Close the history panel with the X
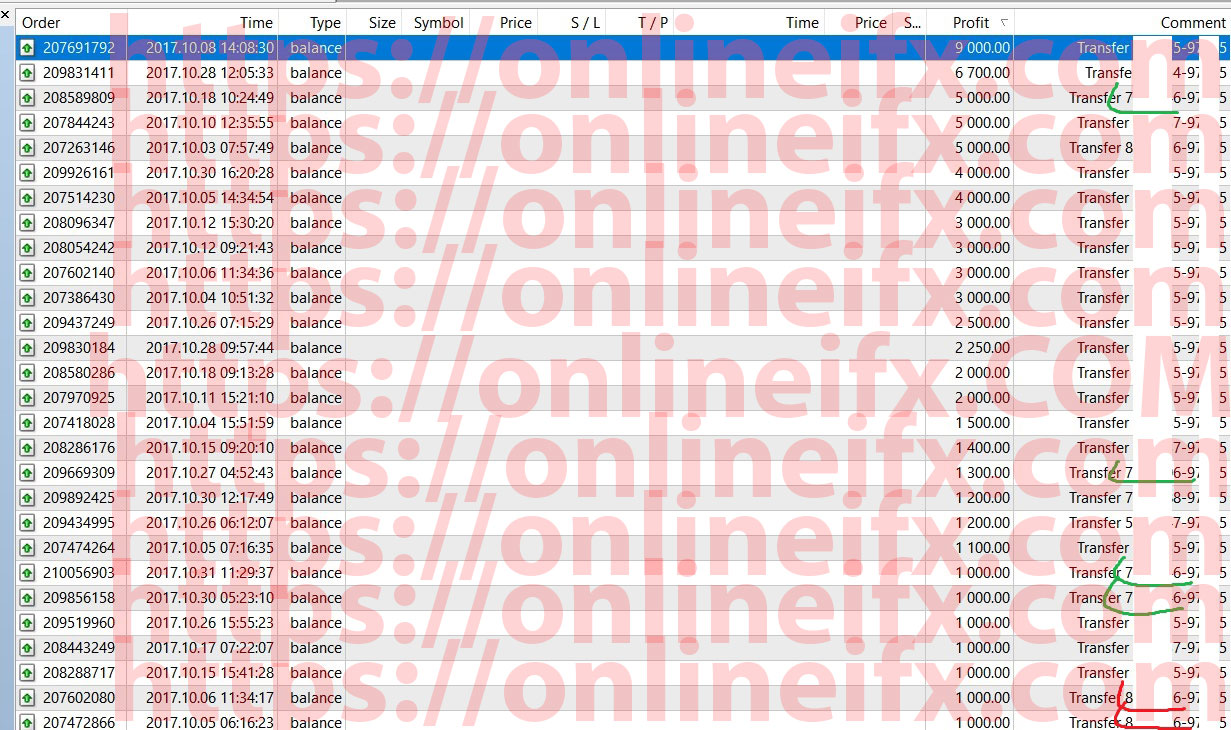 pyautogui.click(x=6, y=16)
